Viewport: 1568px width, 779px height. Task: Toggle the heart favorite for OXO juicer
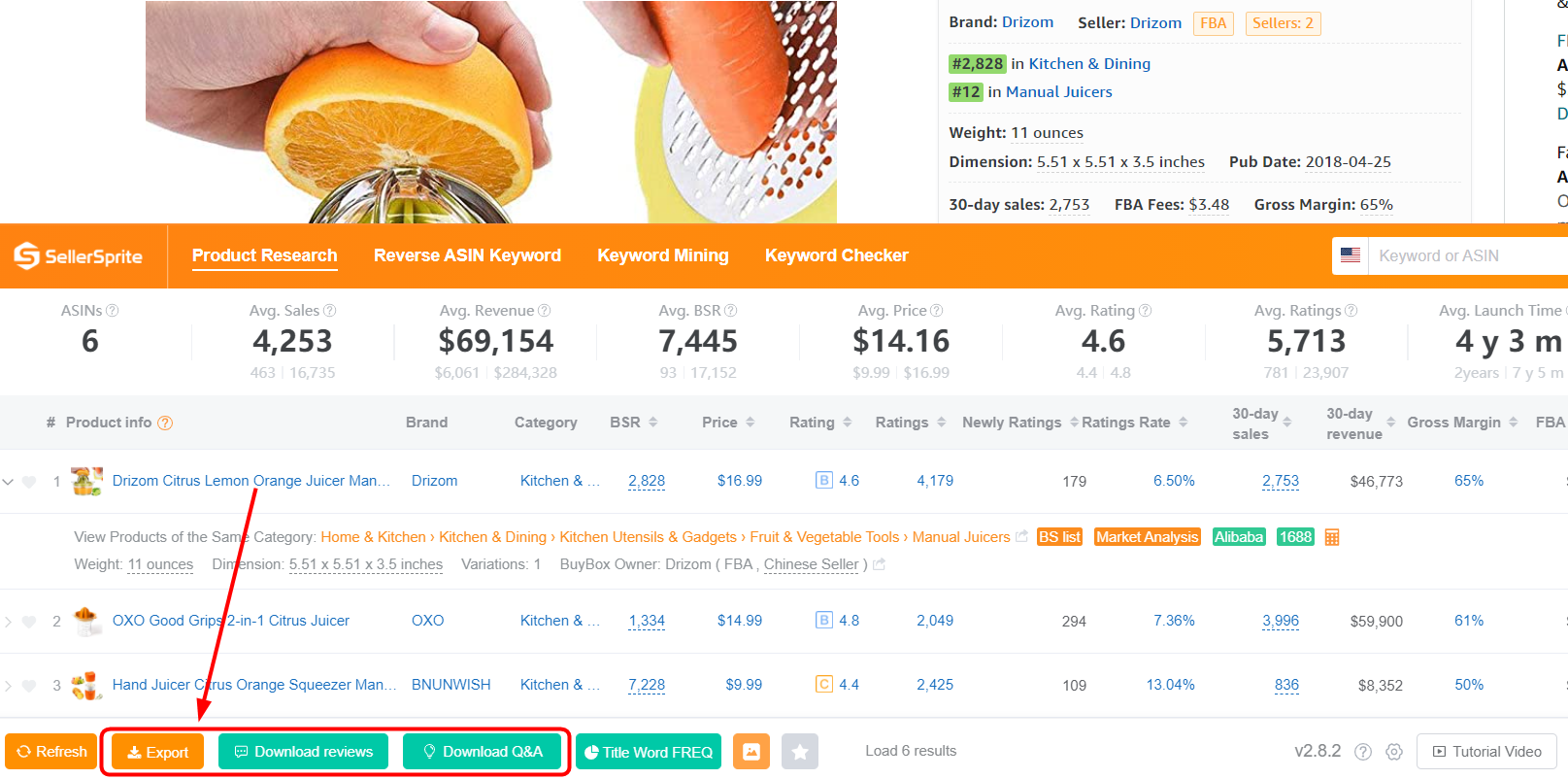coord(29,622)
